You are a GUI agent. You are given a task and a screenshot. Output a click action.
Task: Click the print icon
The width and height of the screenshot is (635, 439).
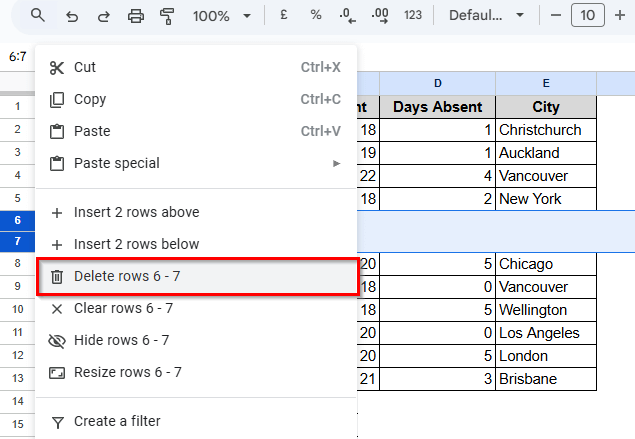(136, 16)
